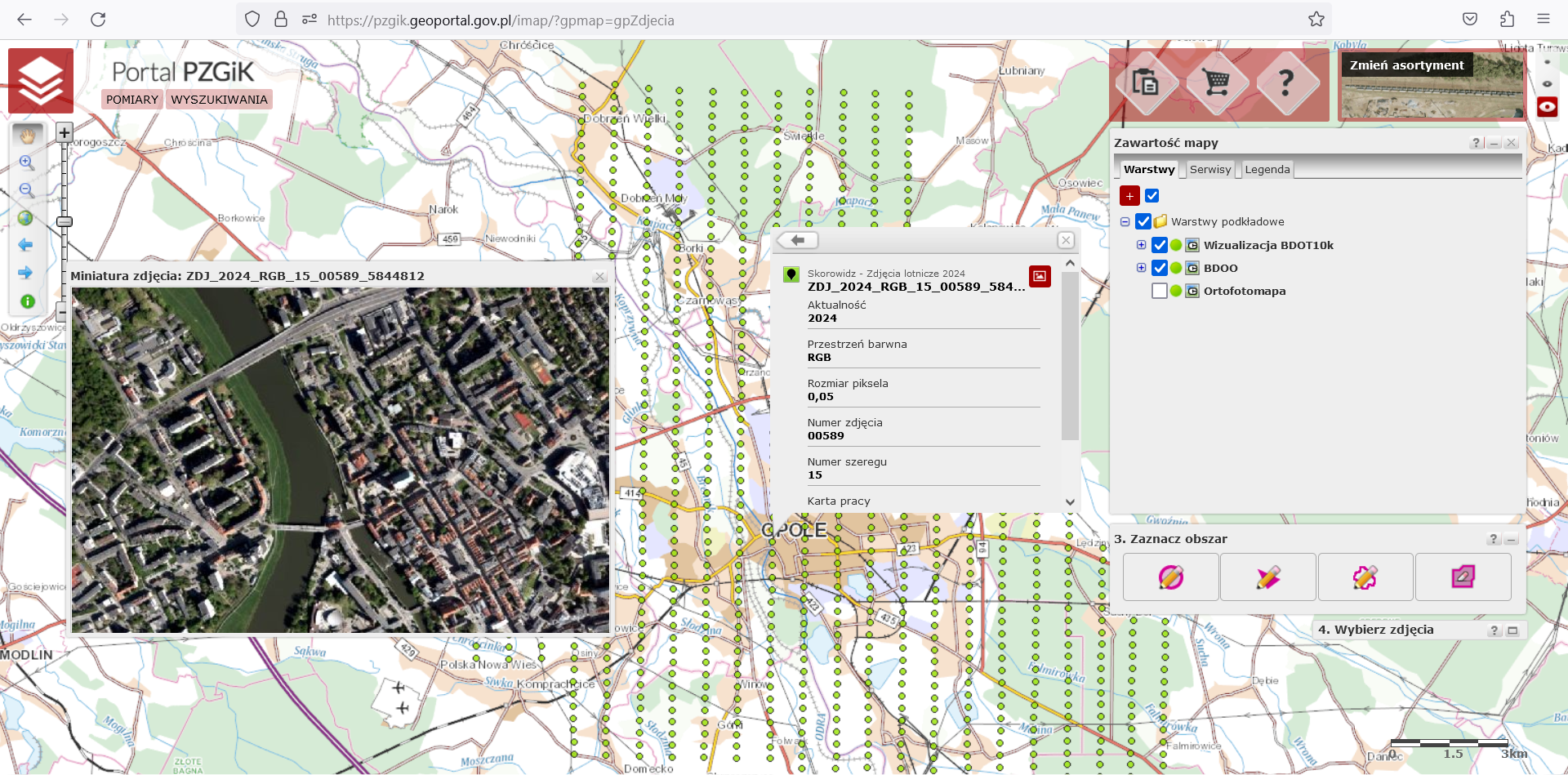Viewport: 1568px width, 775px height.
Task: Switch to the Serwisy tab
Action: (x=1209, y=169)
